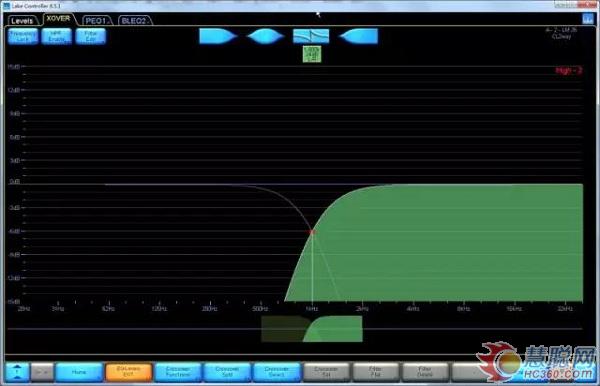The image size is (600, 386).
Task: Click the up-down arrows button in bottom bar
Action: [17, 372]
